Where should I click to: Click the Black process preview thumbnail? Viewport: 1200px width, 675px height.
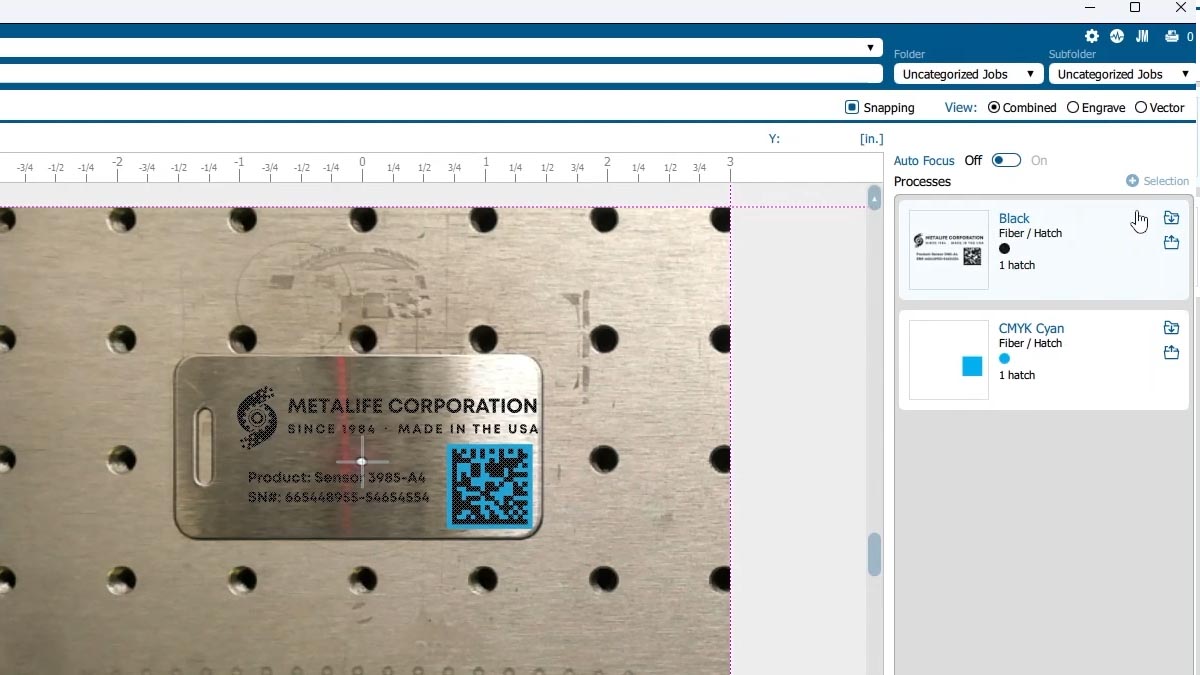[948, 250]
